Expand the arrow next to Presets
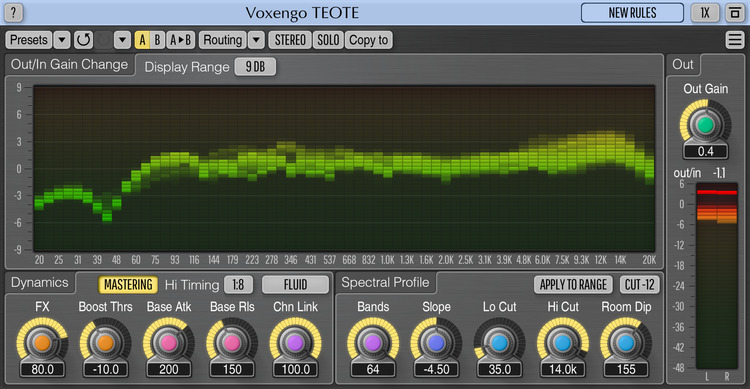The height and width of the screenshot is (389, 750). point(62,40)
